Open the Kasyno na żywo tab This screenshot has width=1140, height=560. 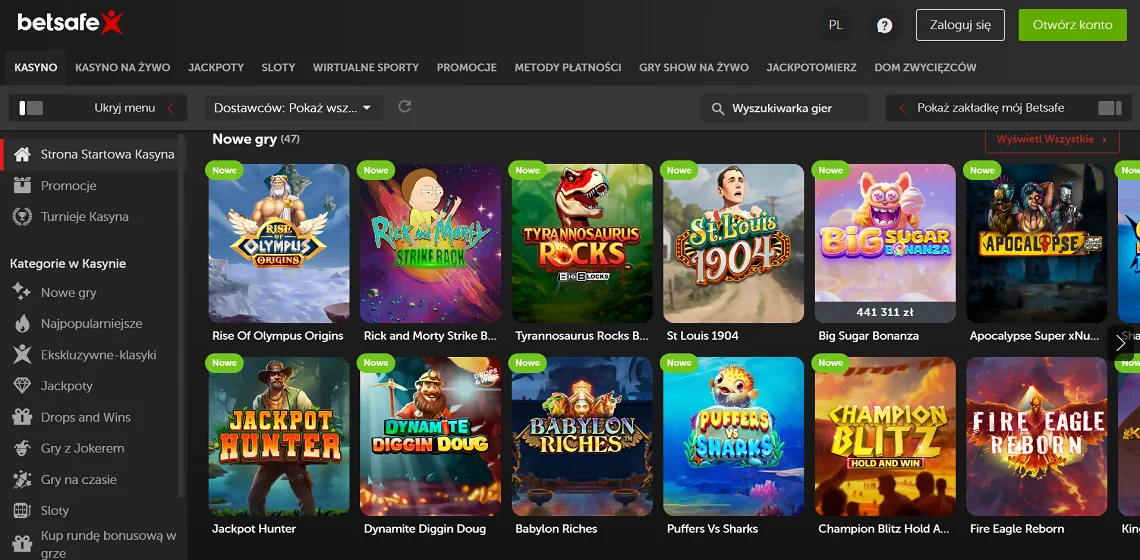tap(123, 67)
